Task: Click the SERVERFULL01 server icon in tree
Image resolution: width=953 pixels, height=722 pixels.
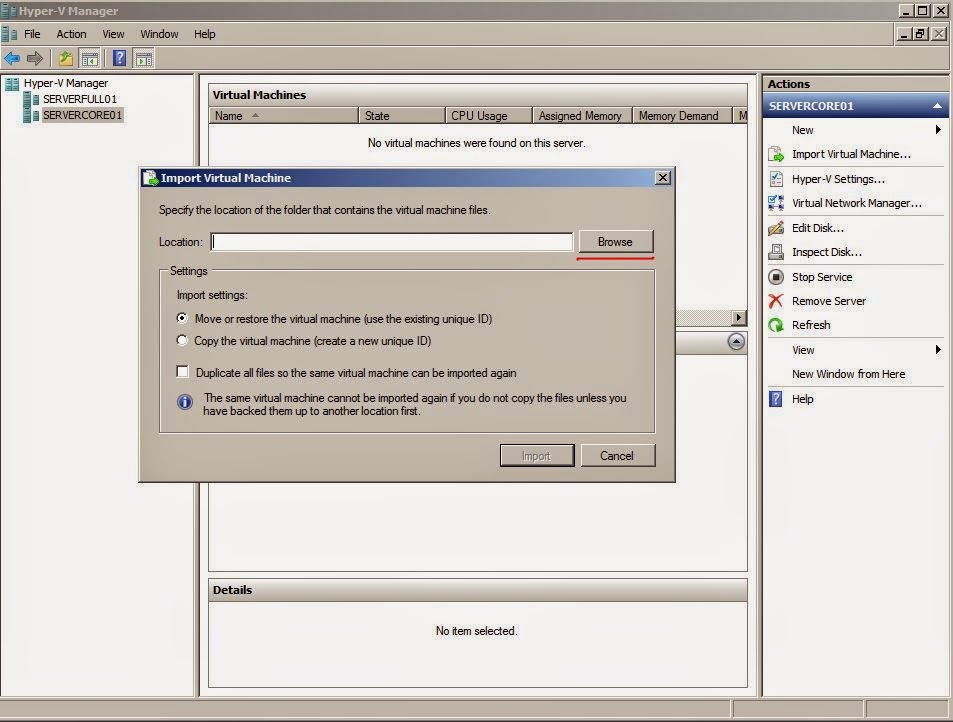Action: 31,99
